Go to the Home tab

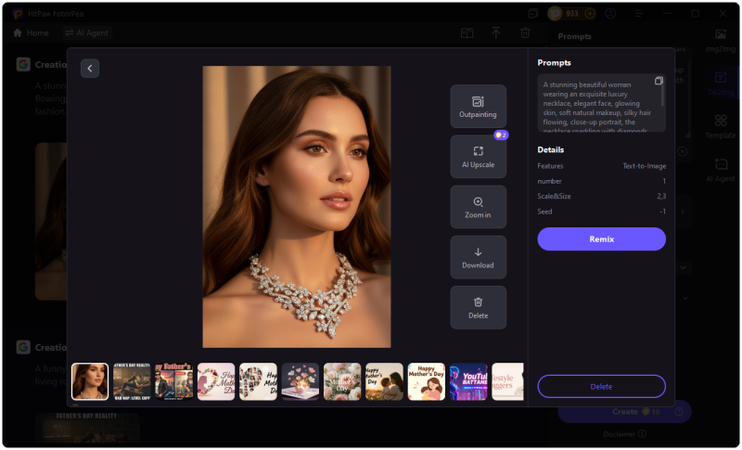click(31, 33)
